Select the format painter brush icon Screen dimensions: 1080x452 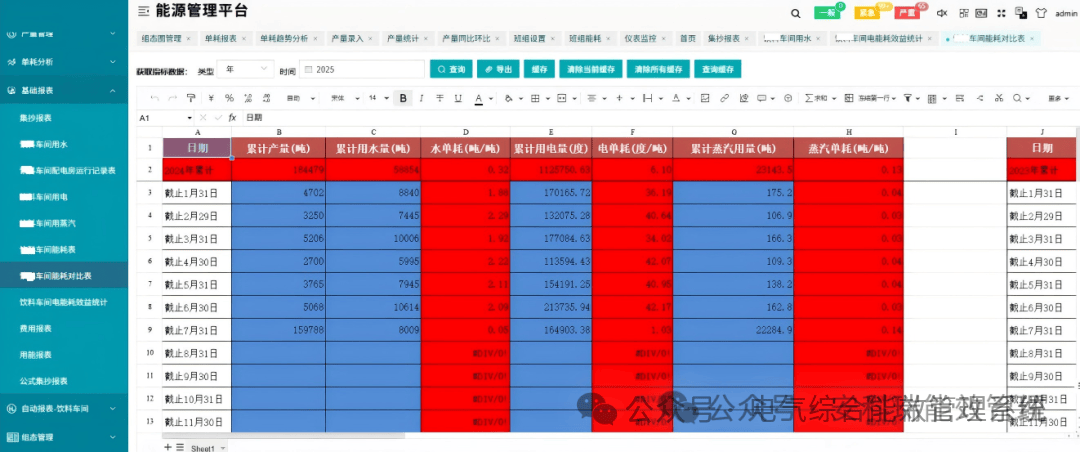pos(191,99)
